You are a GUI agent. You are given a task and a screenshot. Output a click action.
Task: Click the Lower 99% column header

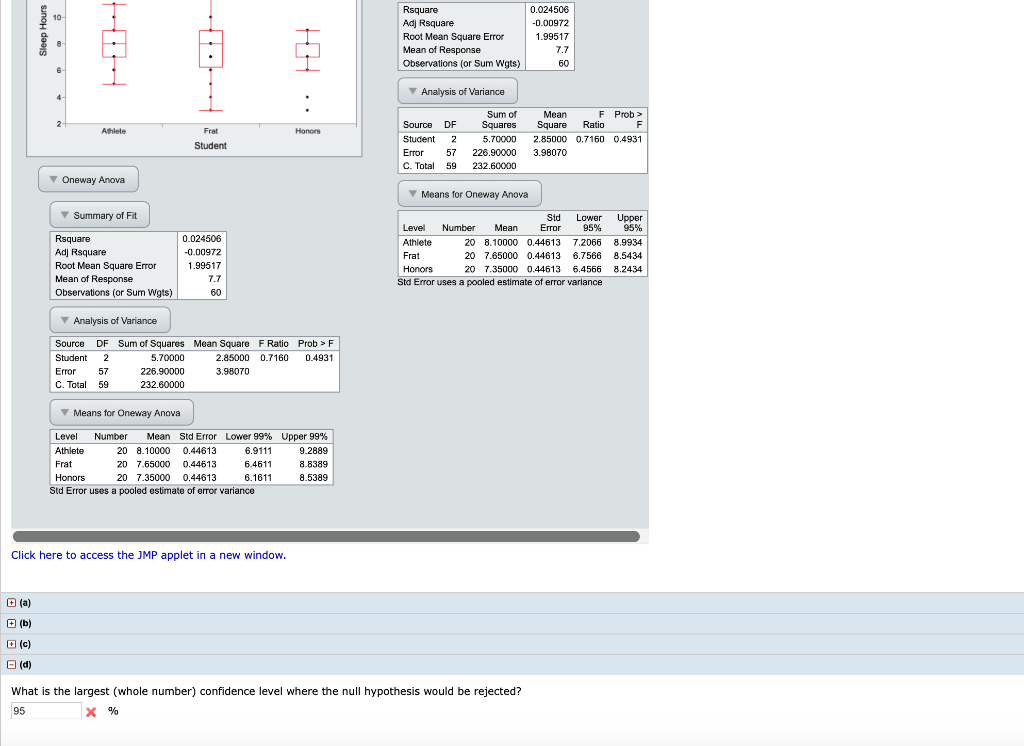tap(249, 436)
